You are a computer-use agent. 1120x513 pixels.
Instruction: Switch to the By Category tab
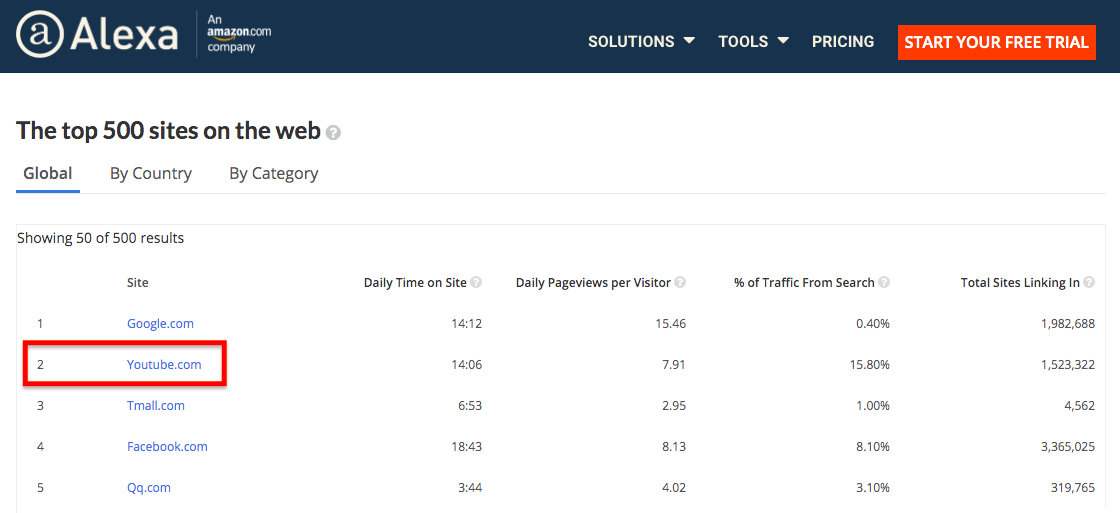(x=274, y=174)
